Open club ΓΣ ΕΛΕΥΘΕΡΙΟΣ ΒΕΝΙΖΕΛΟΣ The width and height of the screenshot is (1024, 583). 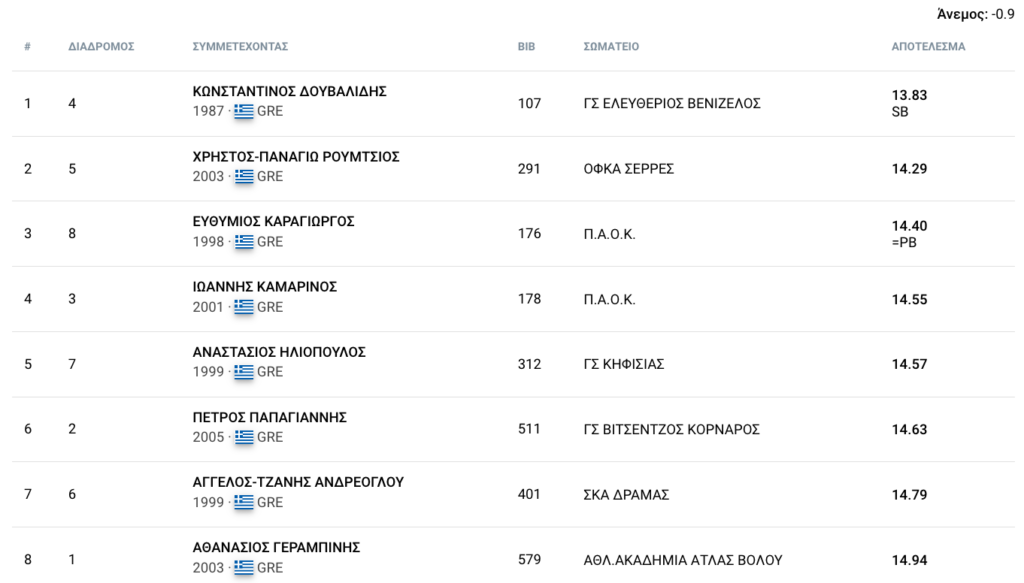click(x=672, y=103)
